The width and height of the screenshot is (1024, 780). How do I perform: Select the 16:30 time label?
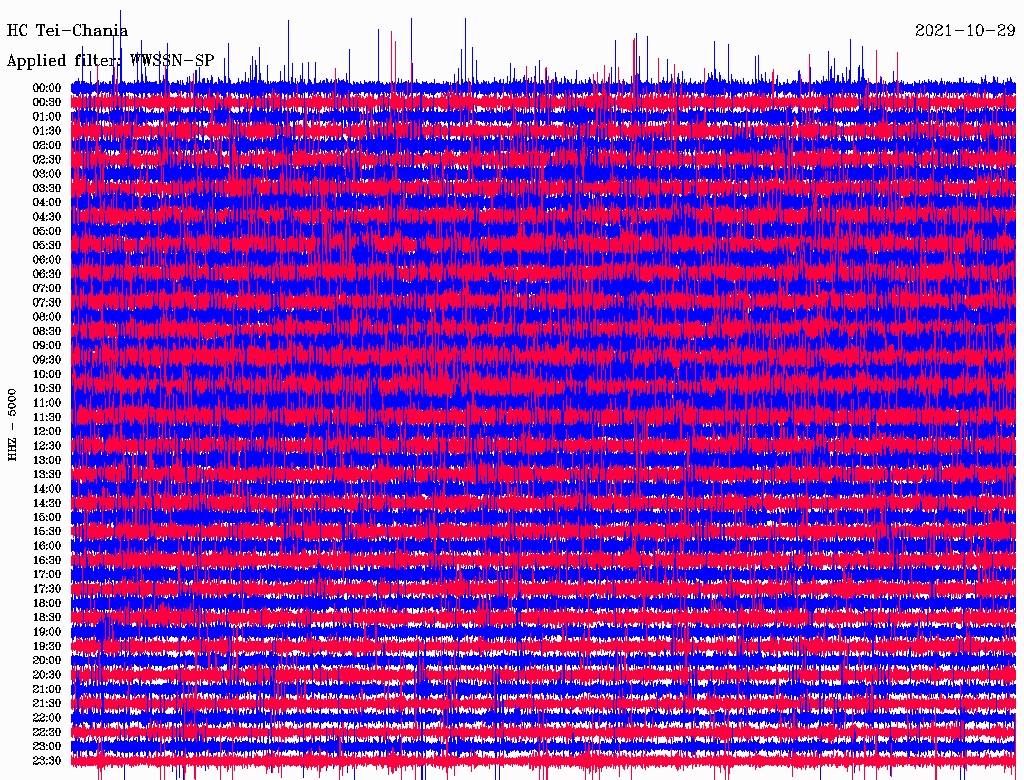click(47, 561)
